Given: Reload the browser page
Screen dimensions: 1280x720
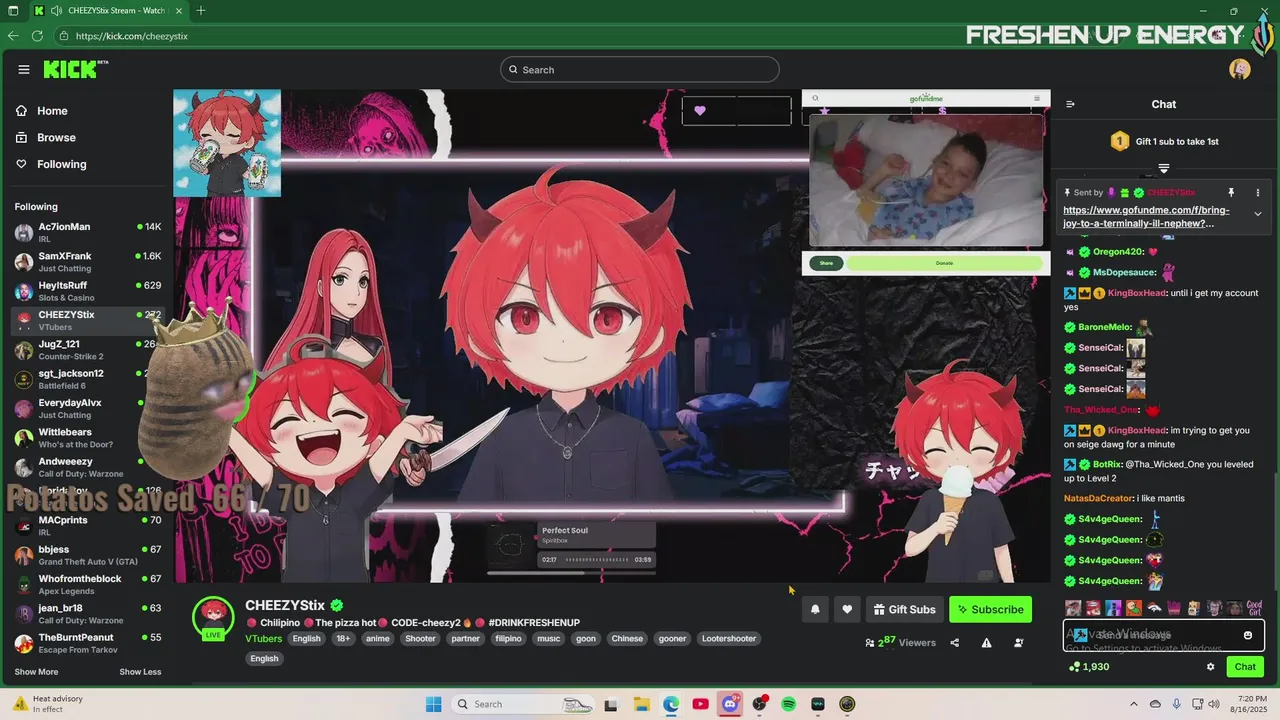Looking at the screenshot, I should pos(38,35).
